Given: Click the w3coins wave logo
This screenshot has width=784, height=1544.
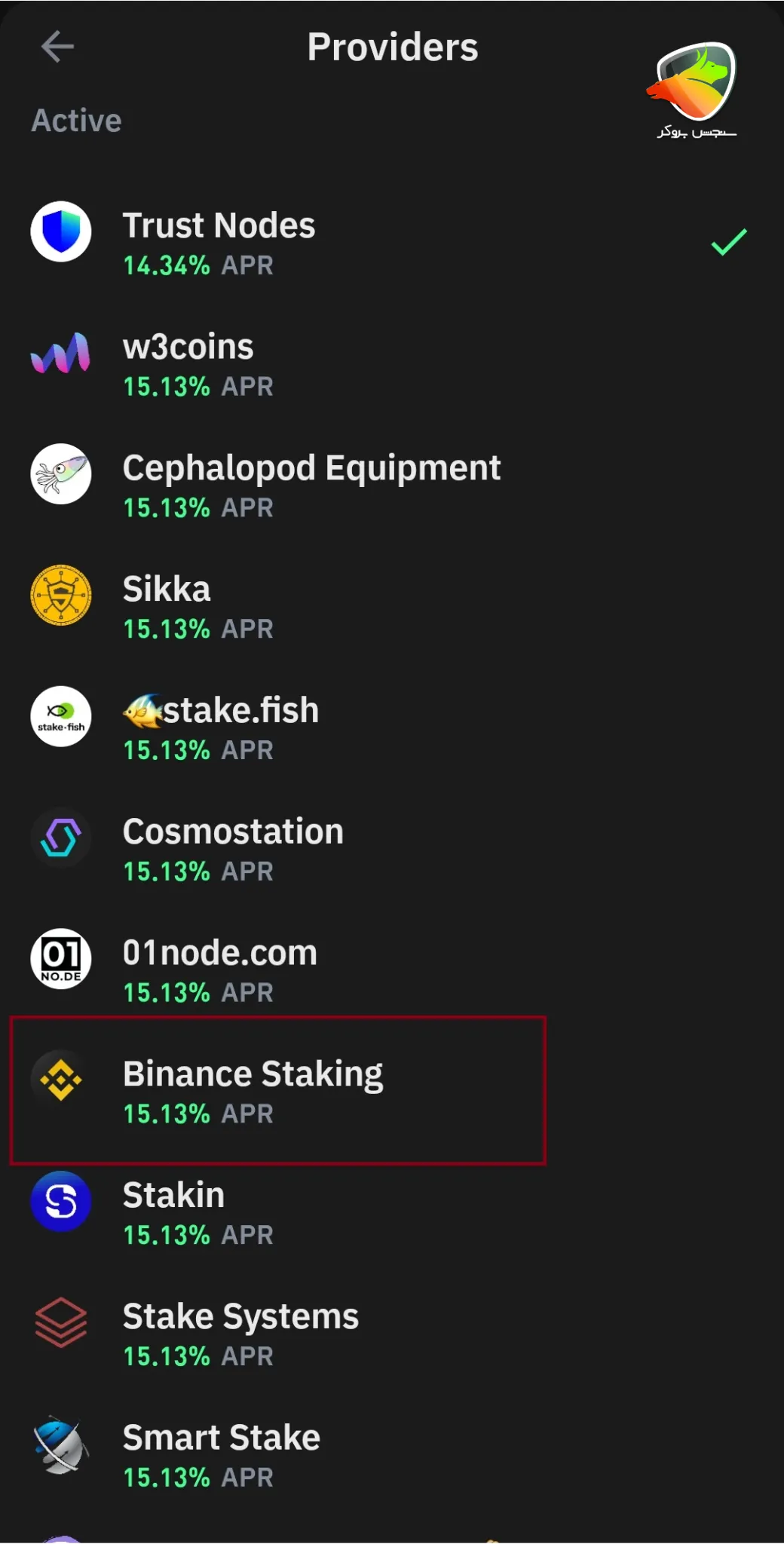Looking at the screenshot, I should tap(60, 353).
